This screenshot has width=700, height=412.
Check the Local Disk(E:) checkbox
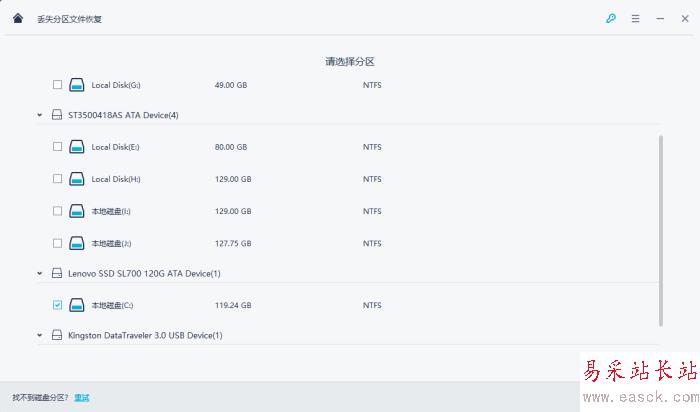[x=57, y=147]
